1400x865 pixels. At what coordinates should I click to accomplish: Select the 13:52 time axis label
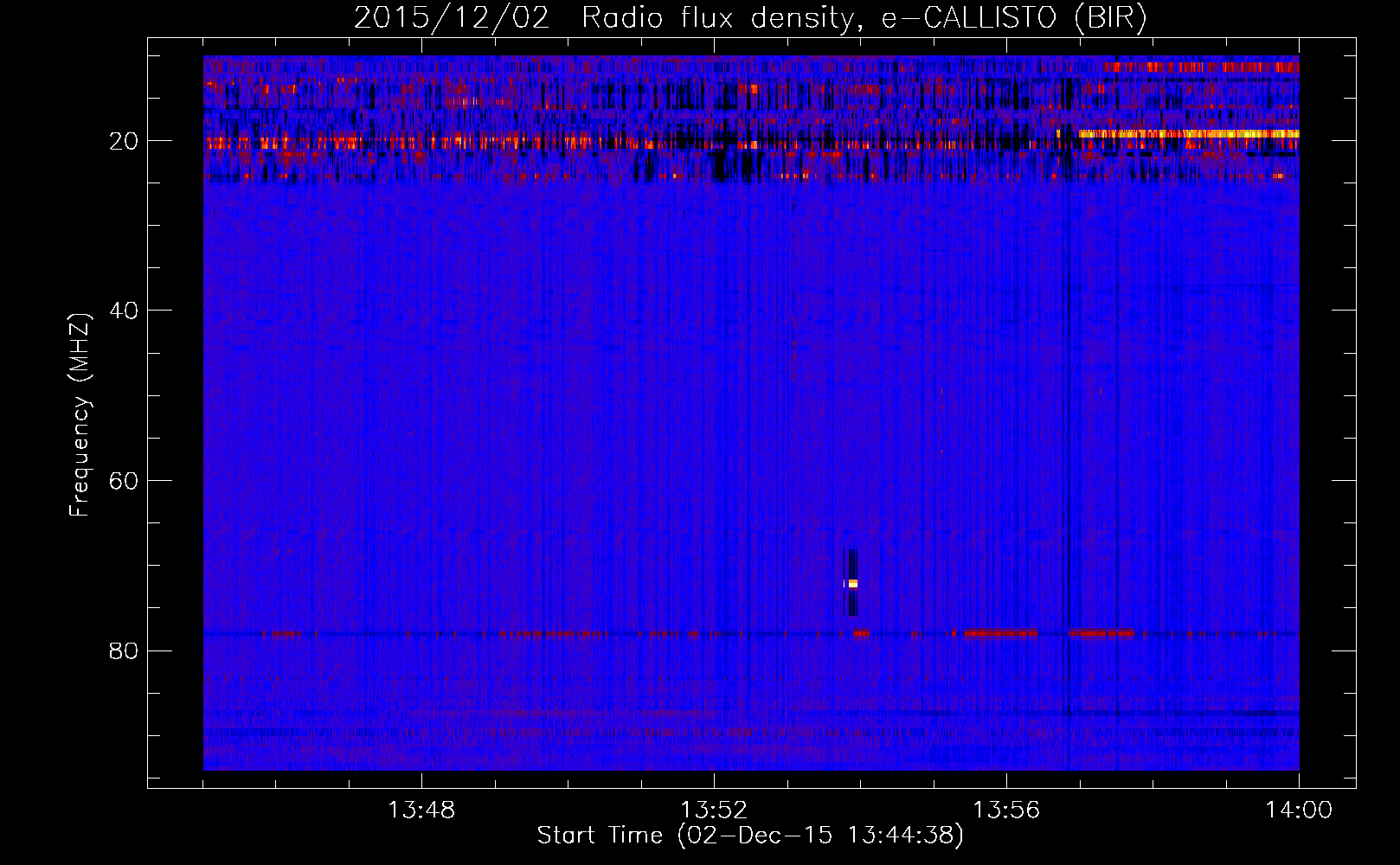[714, 811]
